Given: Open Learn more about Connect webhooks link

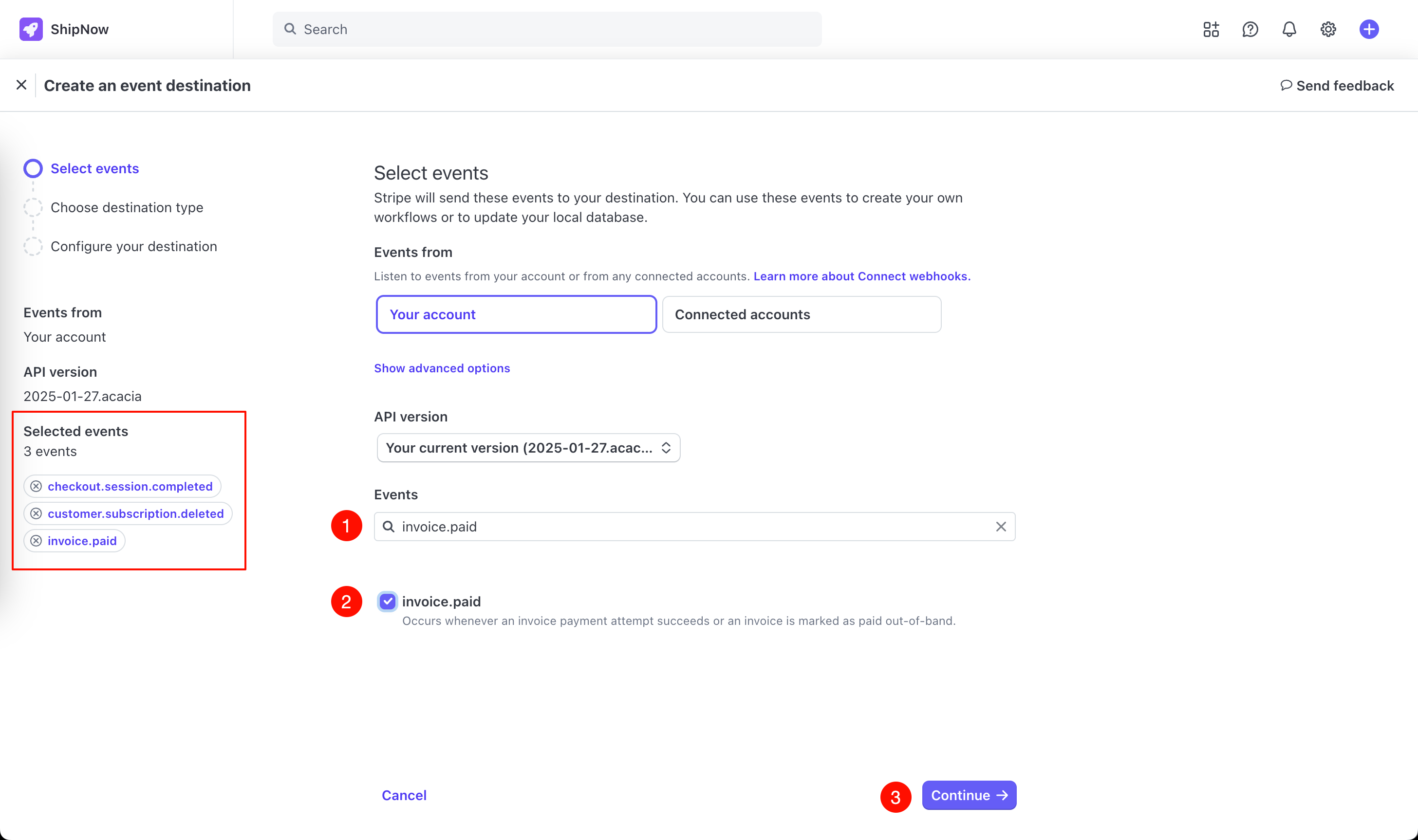Looking at the screenshot, I should pos(861,276).
